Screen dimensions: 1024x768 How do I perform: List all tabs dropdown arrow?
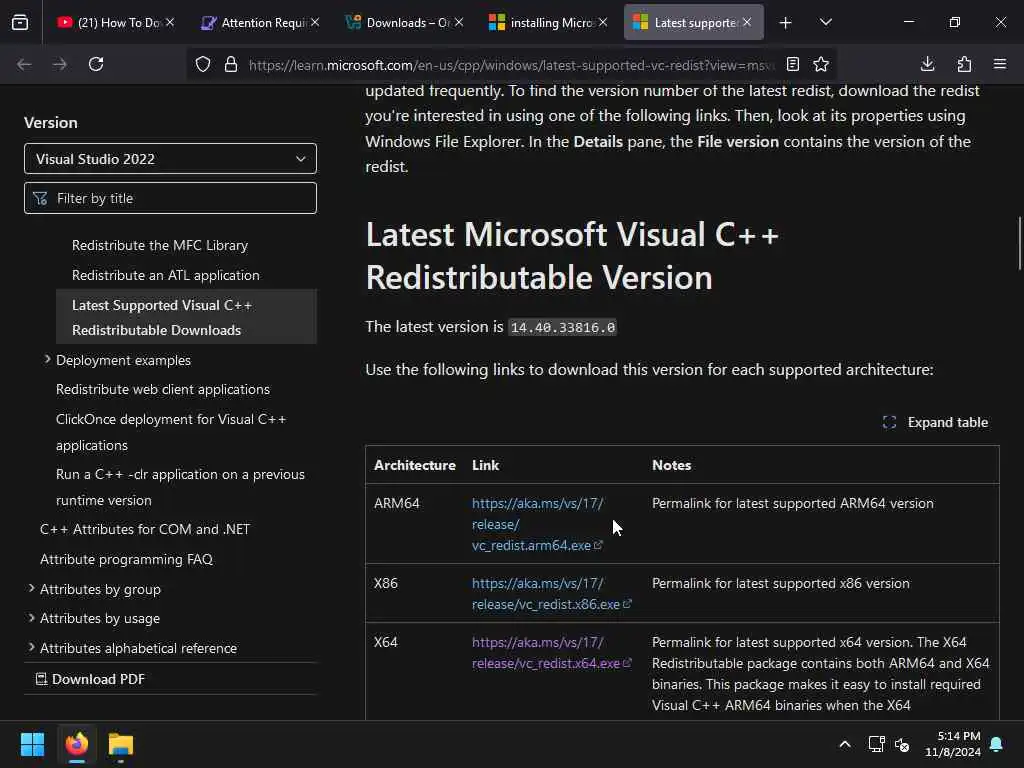pyautogui.click(x=826, y=22)
